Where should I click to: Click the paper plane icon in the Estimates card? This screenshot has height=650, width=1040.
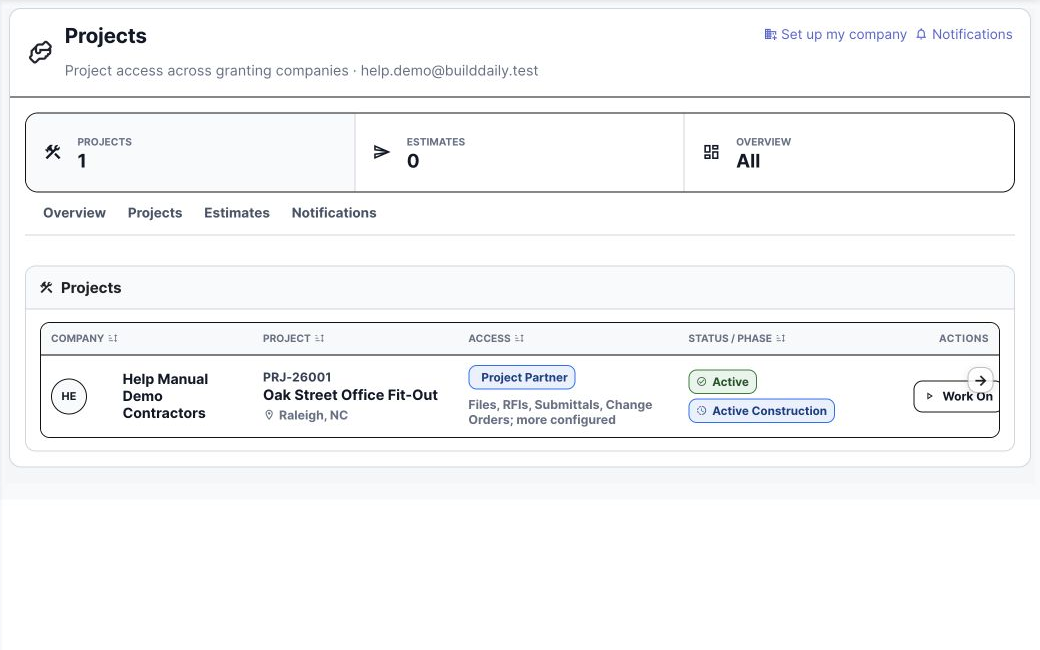coord(381,152)
